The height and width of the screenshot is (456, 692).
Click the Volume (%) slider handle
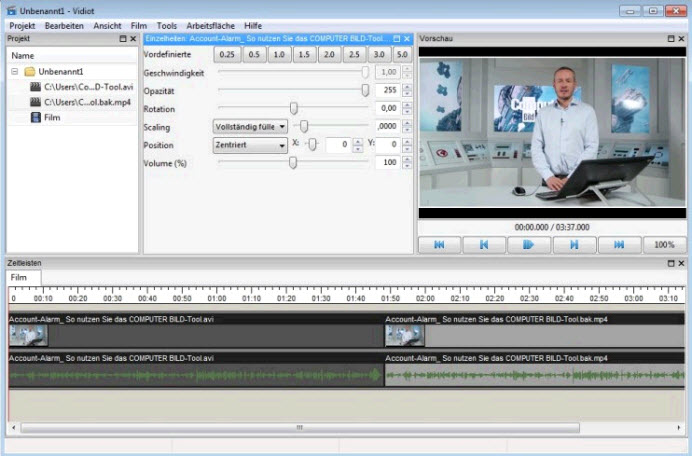(293, 162)
